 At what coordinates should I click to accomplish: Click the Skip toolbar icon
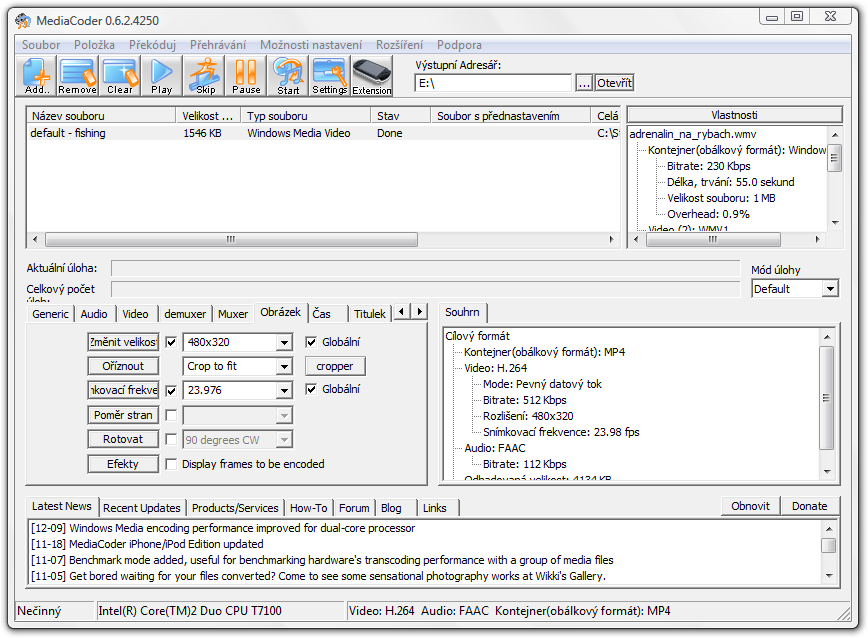[x=204, y=76]
